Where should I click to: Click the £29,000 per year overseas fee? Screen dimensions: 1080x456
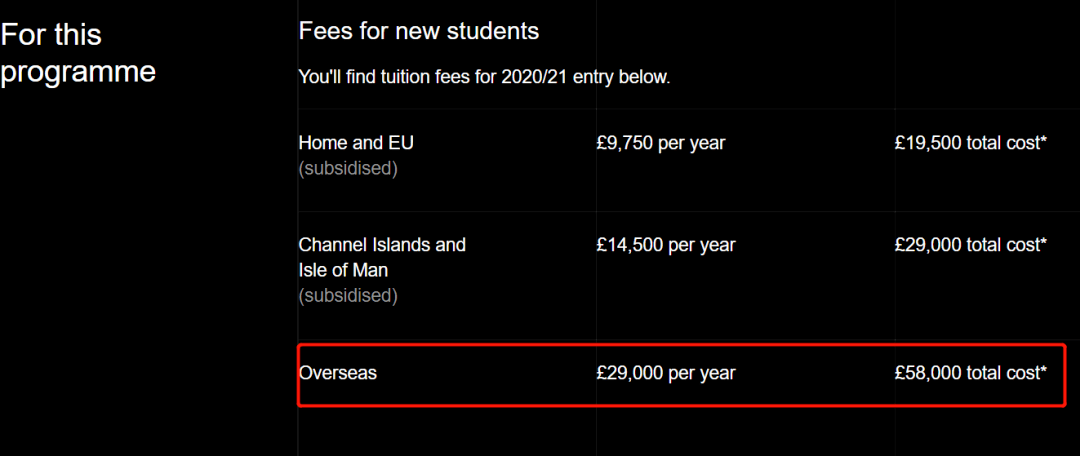click(x=666, y=373)
